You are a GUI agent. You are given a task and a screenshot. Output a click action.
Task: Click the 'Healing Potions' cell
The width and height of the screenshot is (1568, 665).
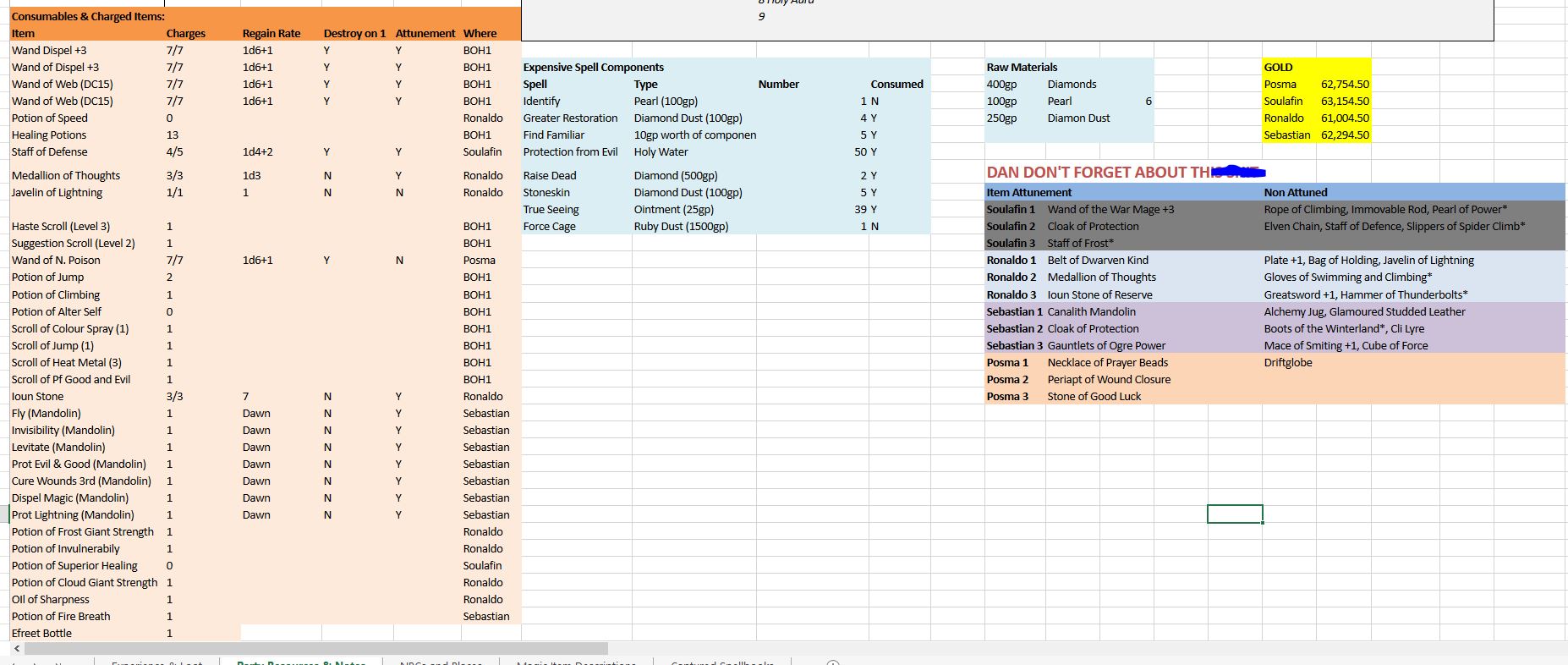point(49,135)
